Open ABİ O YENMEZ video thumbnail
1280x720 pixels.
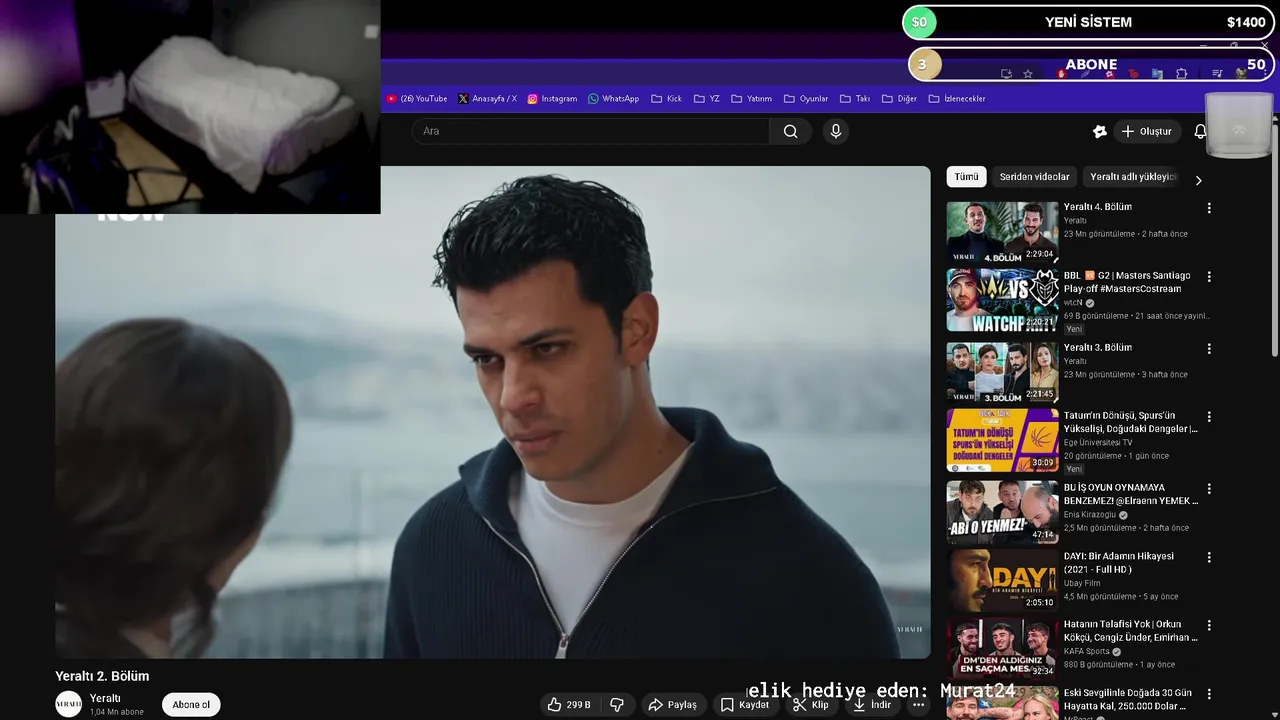pyautogui.click(x=1002, y=512)
